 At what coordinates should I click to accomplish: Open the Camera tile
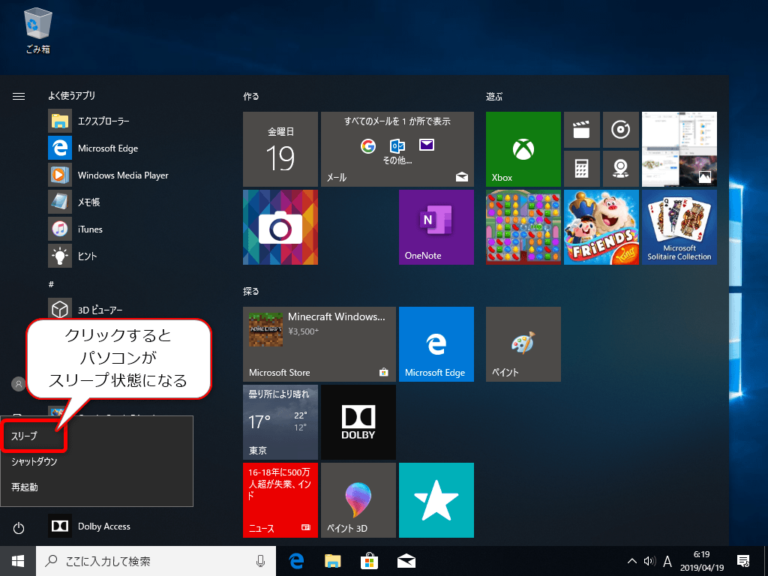pyautogui.click(x=280, y=227)
